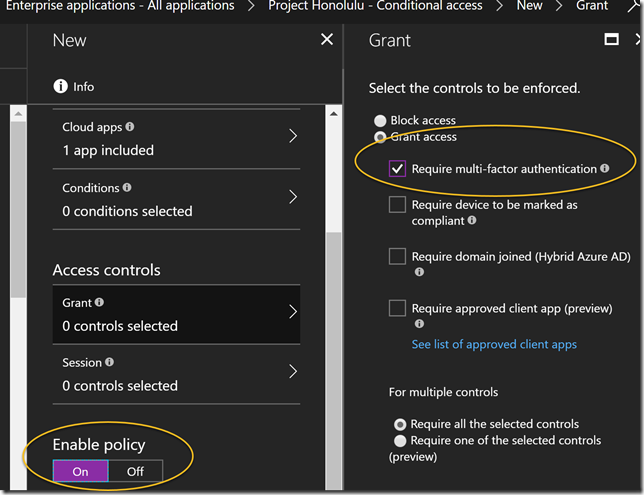The height and width of the screenshot is (495, 644).
Task: Expand the Conditions section
Action: tap(292, 198)
